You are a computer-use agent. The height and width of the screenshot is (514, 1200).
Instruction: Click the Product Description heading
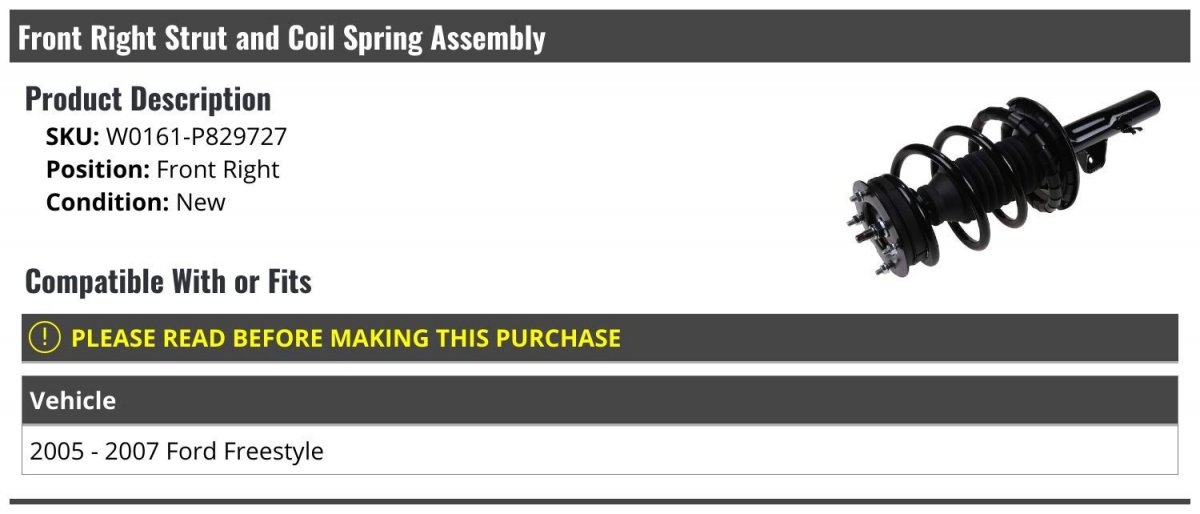click(x=148, y=99)
